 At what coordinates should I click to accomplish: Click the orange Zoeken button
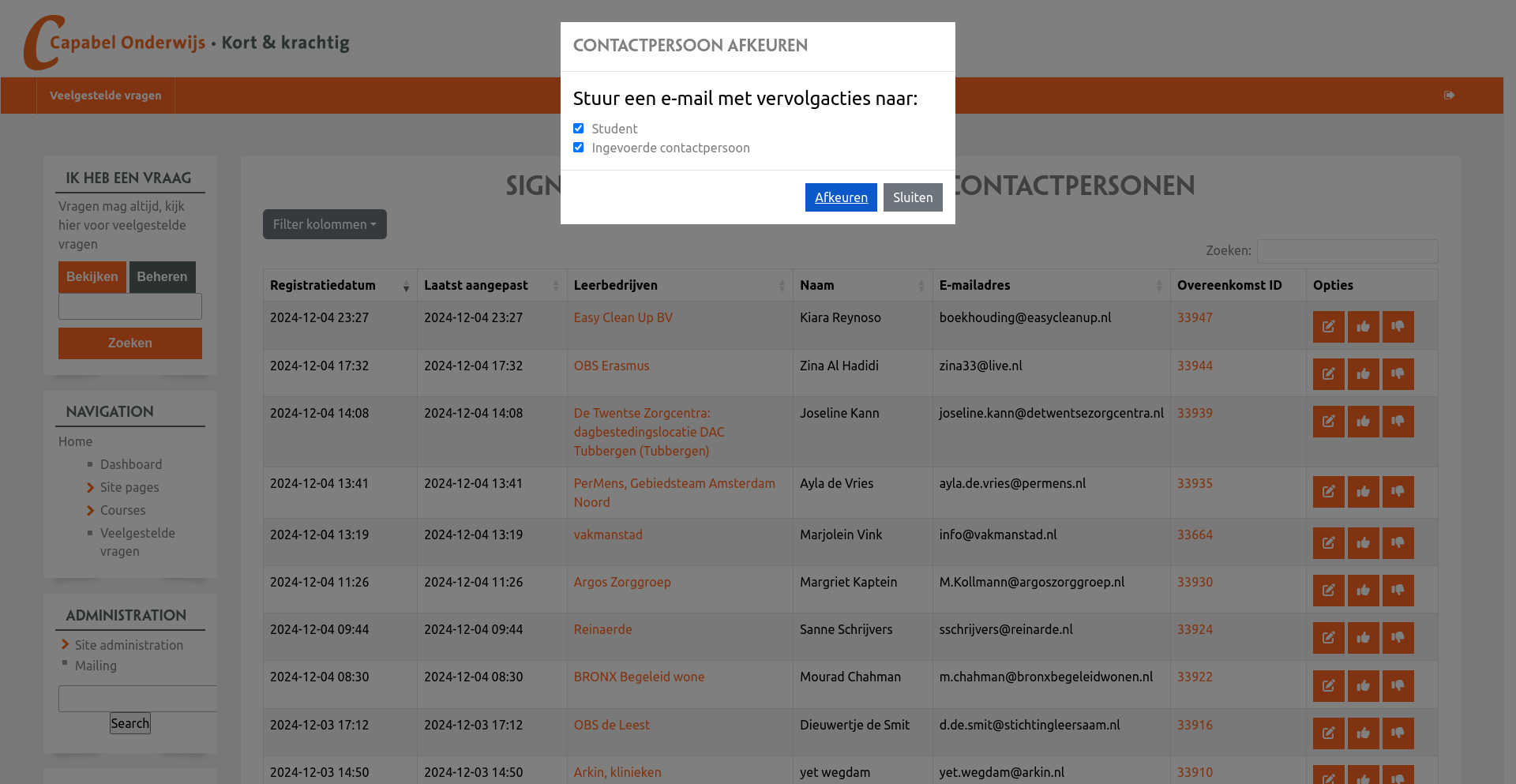[x=130, y=343]
